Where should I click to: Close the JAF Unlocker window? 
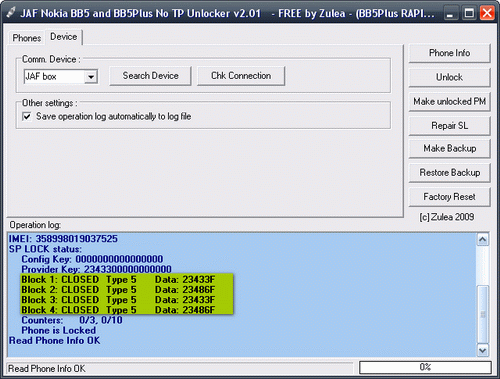coord(487,13)
